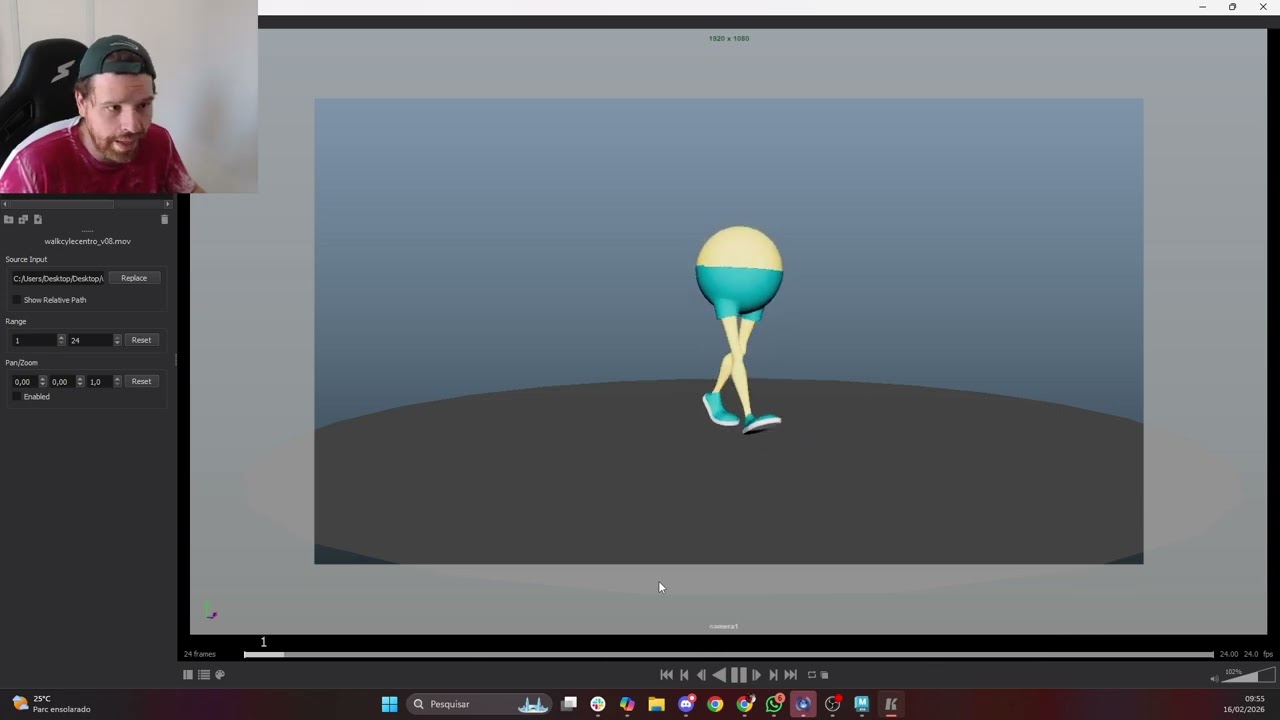Open OBS Studio from the taskbar
Screen dimensions: 1280x720
pyautogui.click(x=832, y=704)
